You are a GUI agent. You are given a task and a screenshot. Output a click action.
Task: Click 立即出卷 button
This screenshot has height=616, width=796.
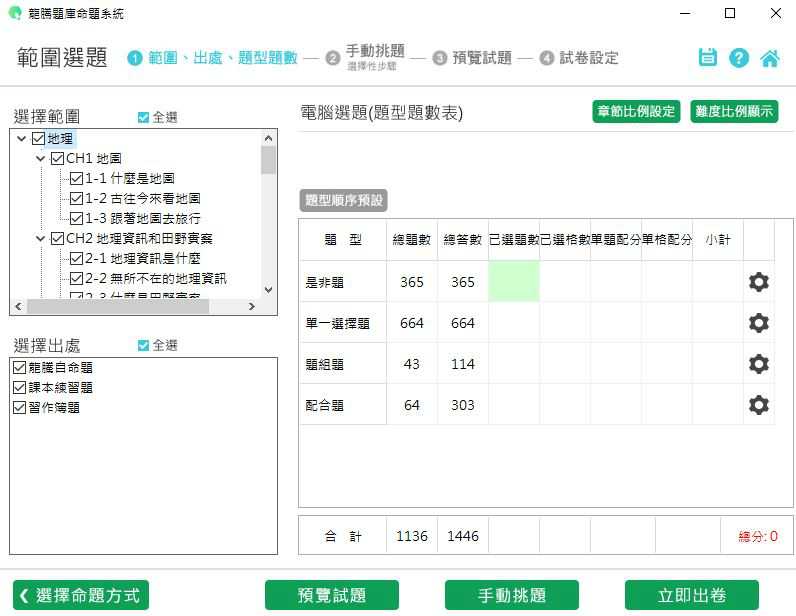(x=691, y=595)
